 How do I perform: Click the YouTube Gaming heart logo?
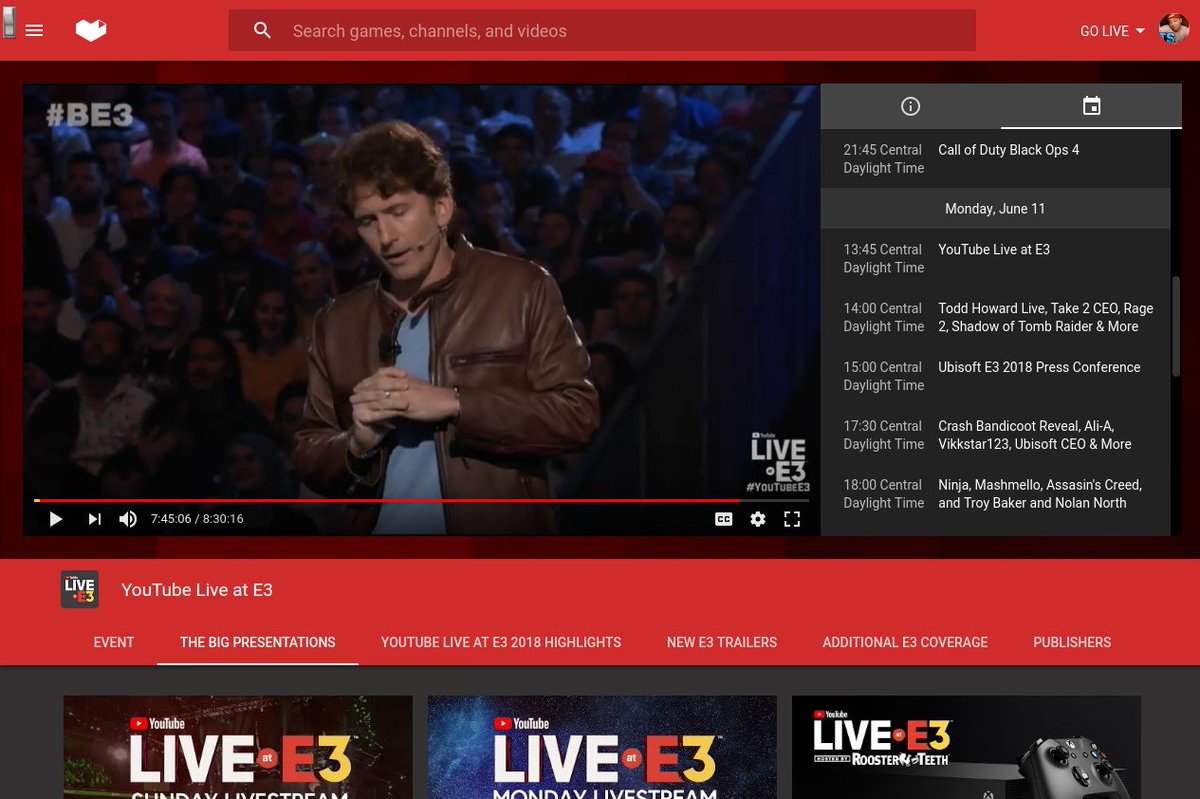click(x=91, y=31)
